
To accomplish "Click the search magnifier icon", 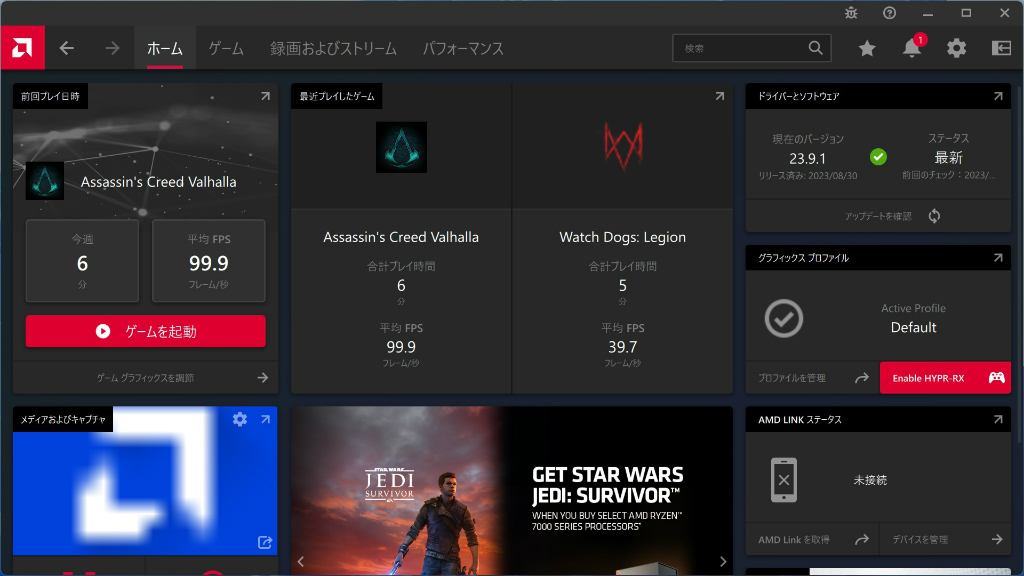I will coord(816,48).
